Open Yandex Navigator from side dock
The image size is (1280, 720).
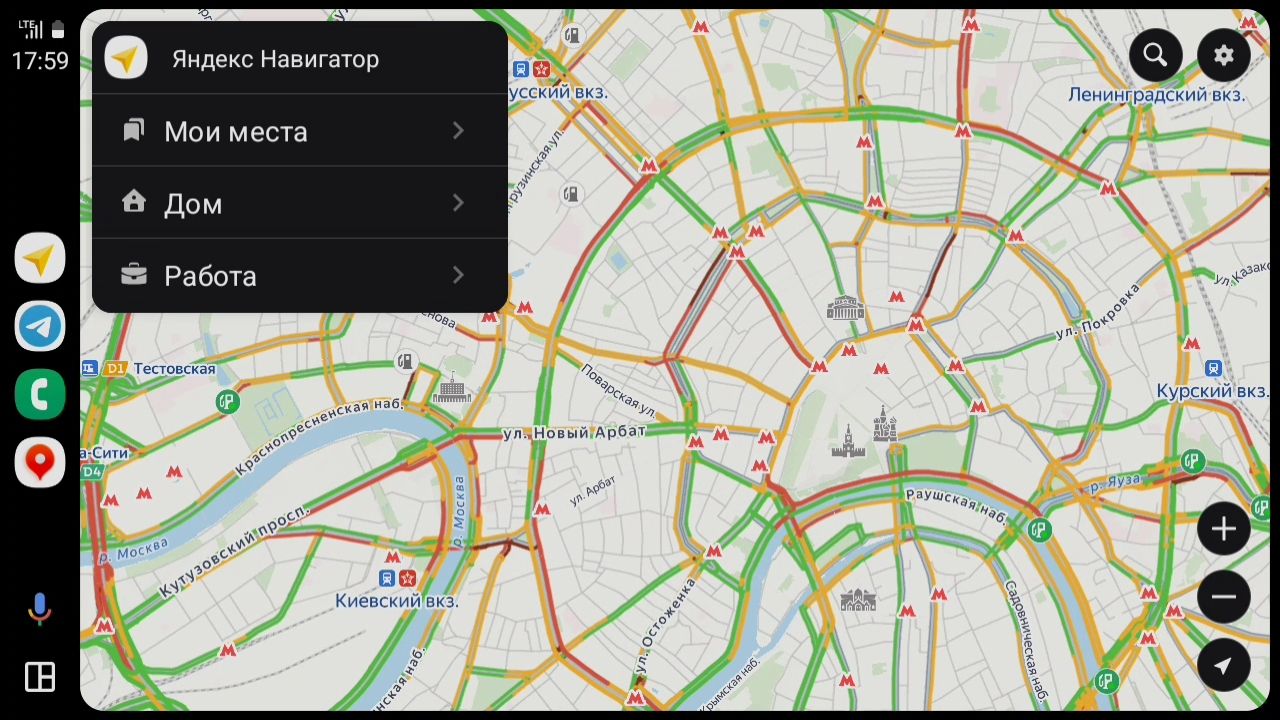pyautogui.click(x=40, y=259)
